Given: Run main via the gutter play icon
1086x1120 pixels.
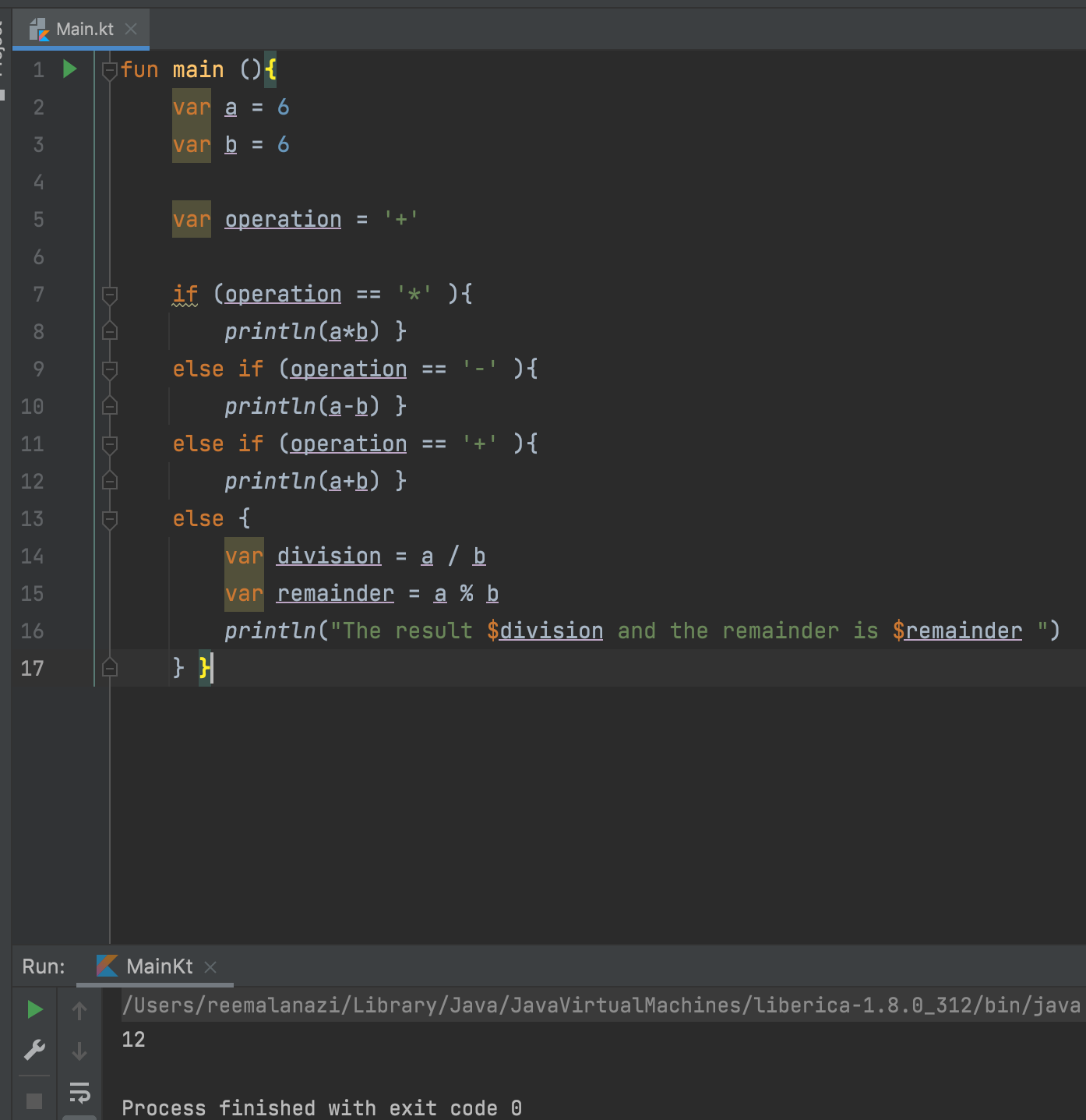Looking at the screenshot, I should 69,69.
